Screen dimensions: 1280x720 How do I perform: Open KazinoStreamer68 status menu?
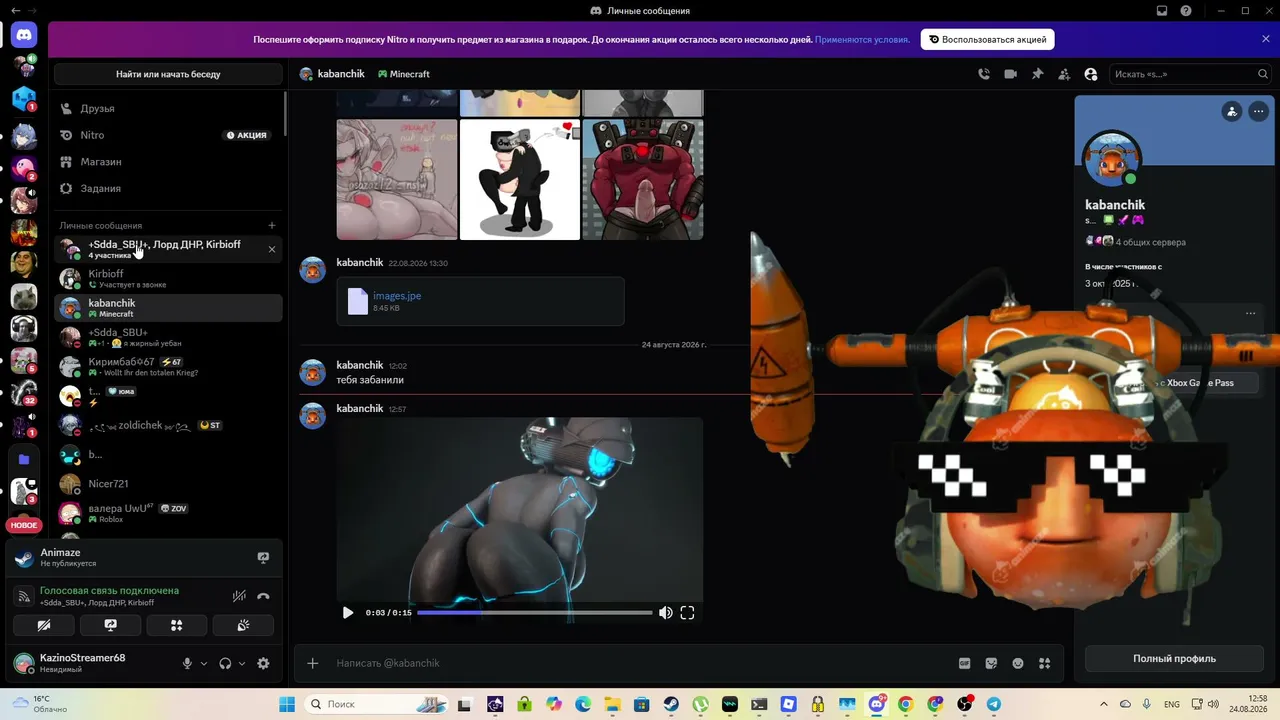(x=70, y=663)
